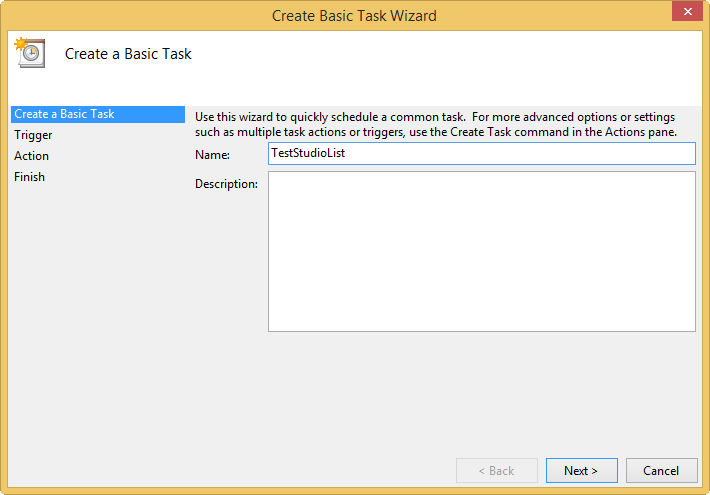Viewport: 710px width, 495px height.
Task: Click the 'Use this wizard' instruction sentence
Action: tap(330, 117)
